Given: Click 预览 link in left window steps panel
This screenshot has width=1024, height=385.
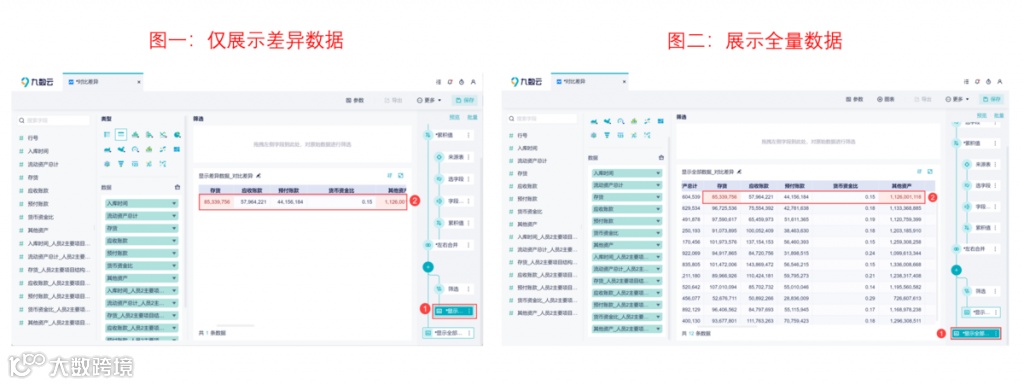Looking at the screenshot, I should click(x=455, y=117).
